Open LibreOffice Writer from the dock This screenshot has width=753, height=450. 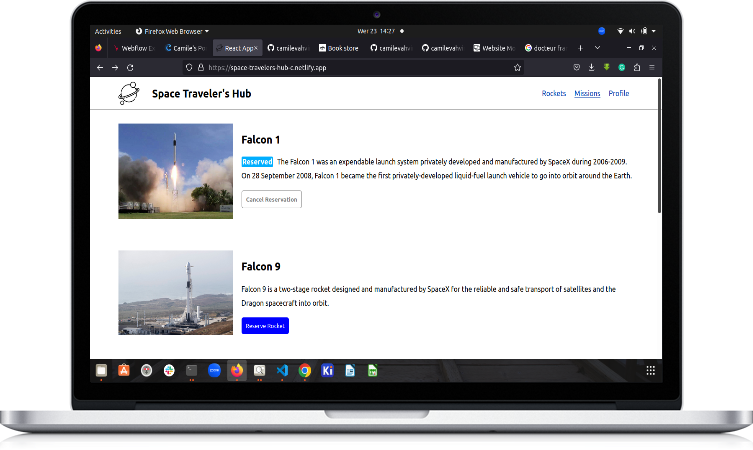tap(350, 370)
